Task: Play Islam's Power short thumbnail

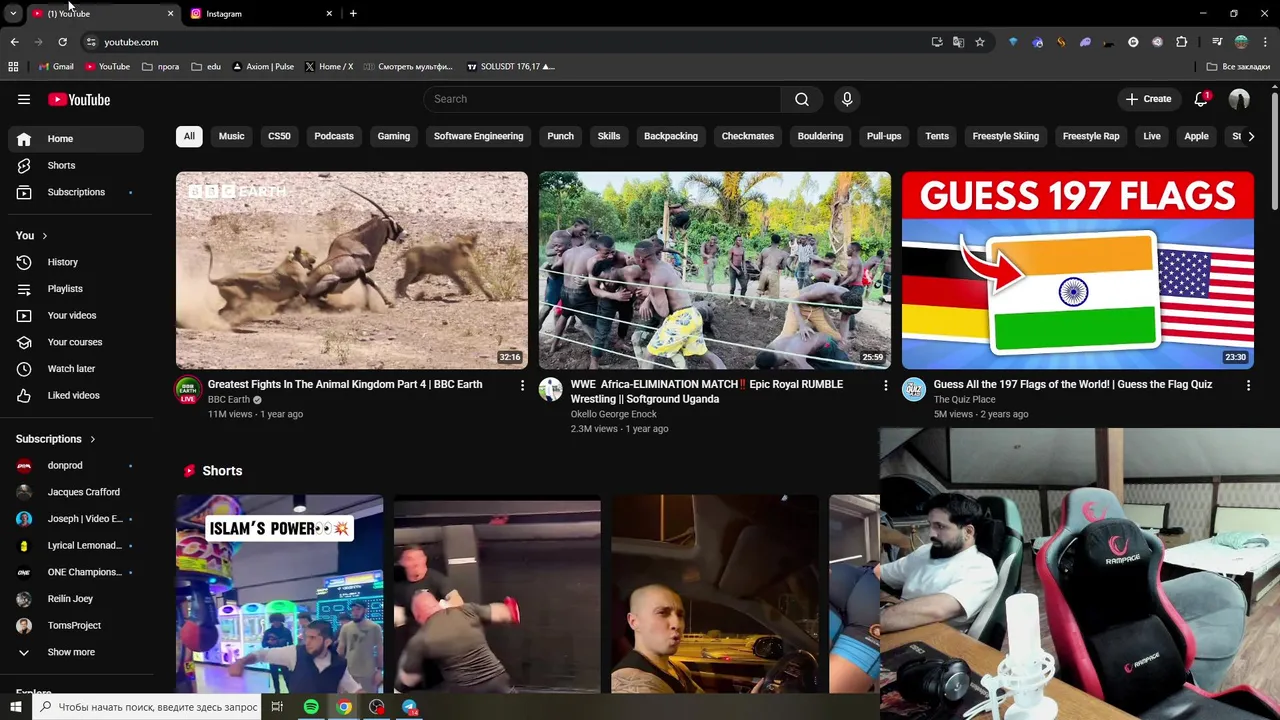Action: pyautogui.click(x=279, y=595)
